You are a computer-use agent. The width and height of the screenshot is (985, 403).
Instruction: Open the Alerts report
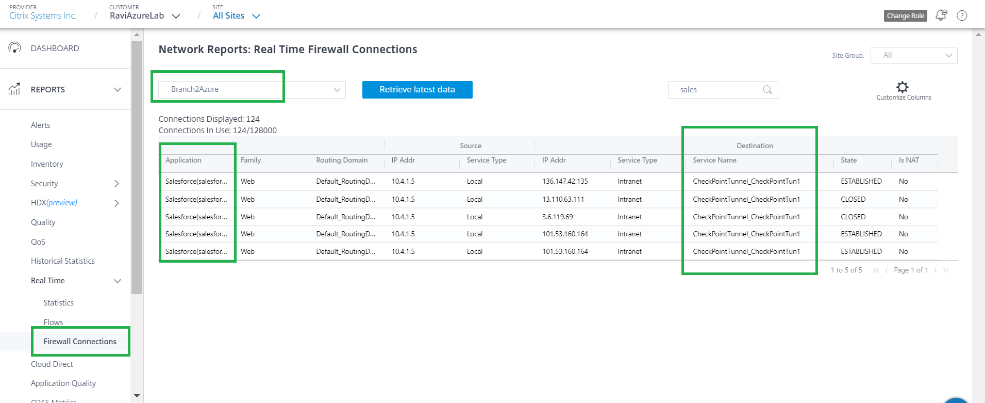[x=40, y=126]
